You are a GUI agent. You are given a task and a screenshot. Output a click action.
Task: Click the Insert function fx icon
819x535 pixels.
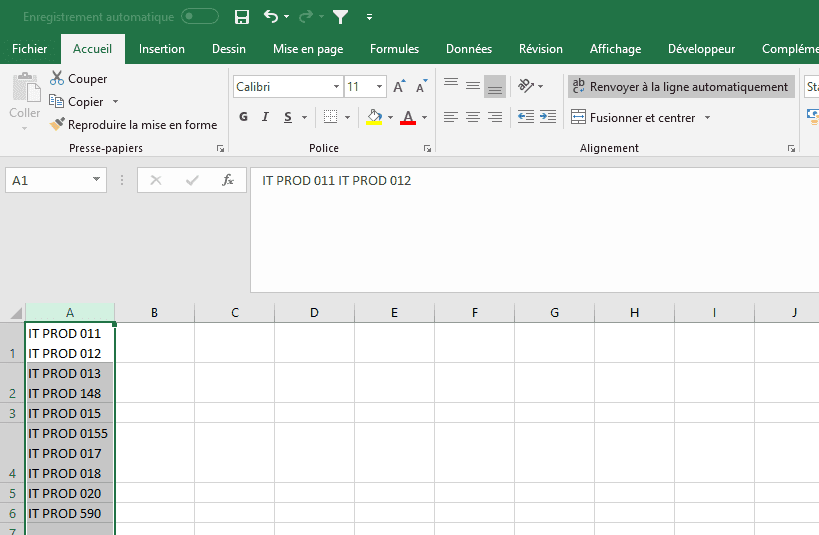(228, 180)
